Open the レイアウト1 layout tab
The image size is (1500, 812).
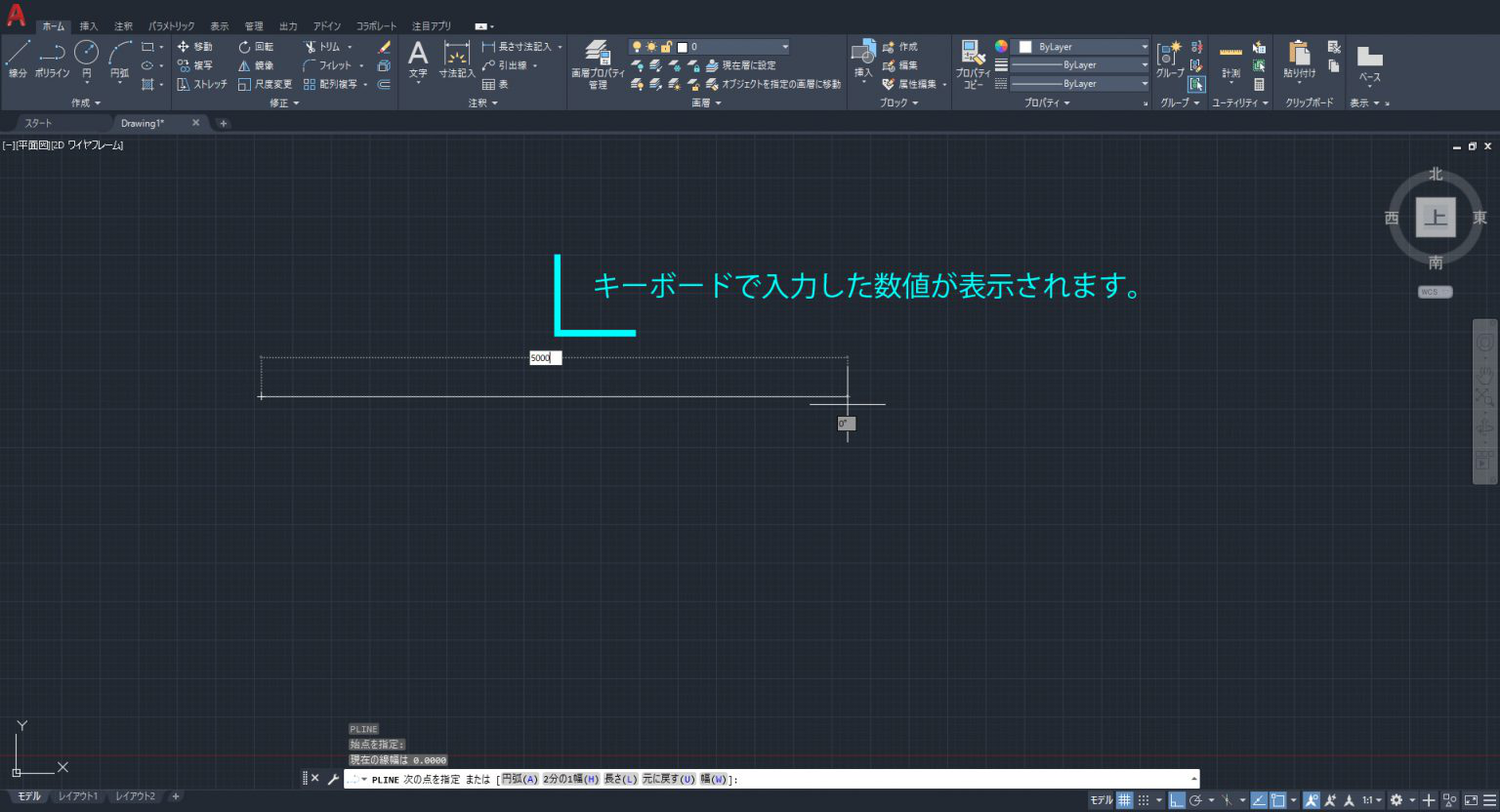pyautogui.click(x=78, y=796)
